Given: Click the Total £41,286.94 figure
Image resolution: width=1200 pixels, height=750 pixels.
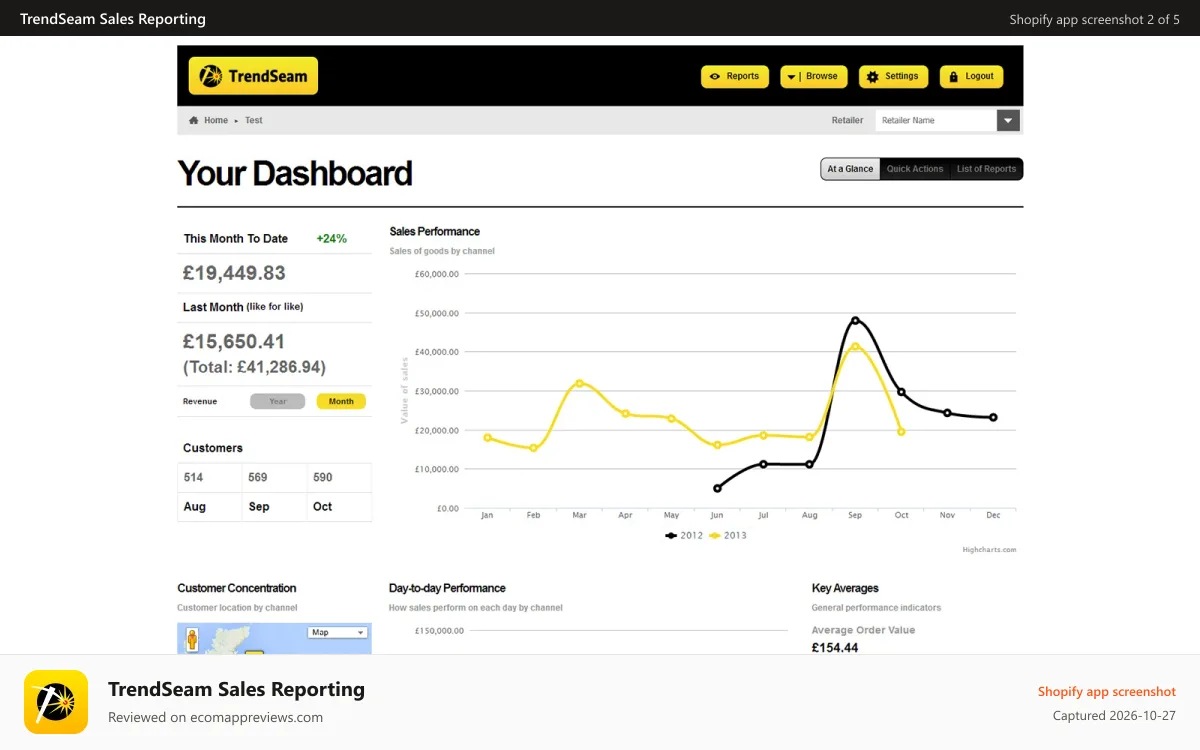Looking at the screenshot, I should 254,367.
